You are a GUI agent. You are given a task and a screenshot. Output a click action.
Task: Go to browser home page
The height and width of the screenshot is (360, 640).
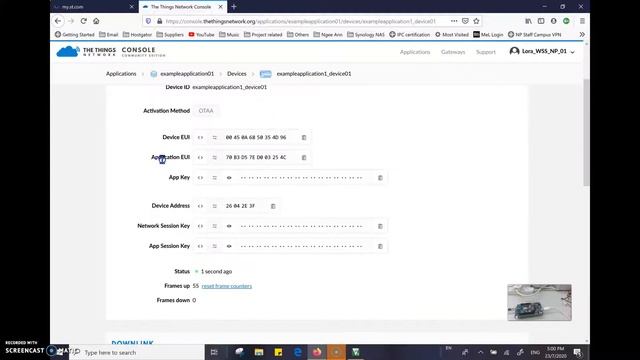[x=96, y=21]
